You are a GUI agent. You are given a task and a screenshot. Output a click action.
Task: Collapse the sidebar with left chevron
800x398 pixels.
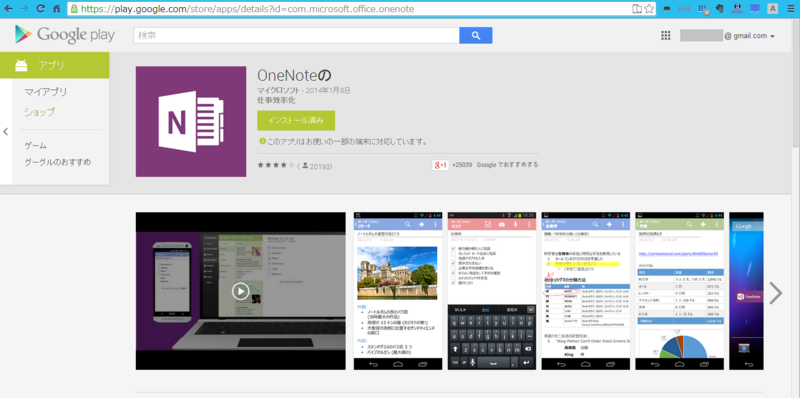tap(6, 132)
